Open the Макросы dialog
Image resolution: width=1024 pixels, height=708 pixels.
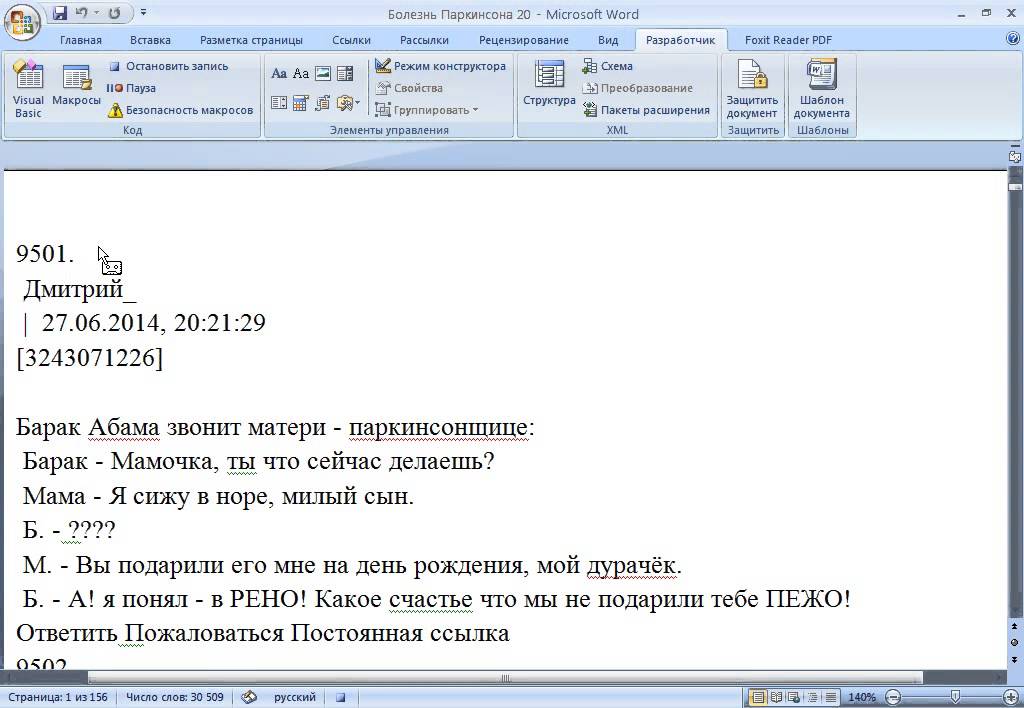[x=76, y=85]
